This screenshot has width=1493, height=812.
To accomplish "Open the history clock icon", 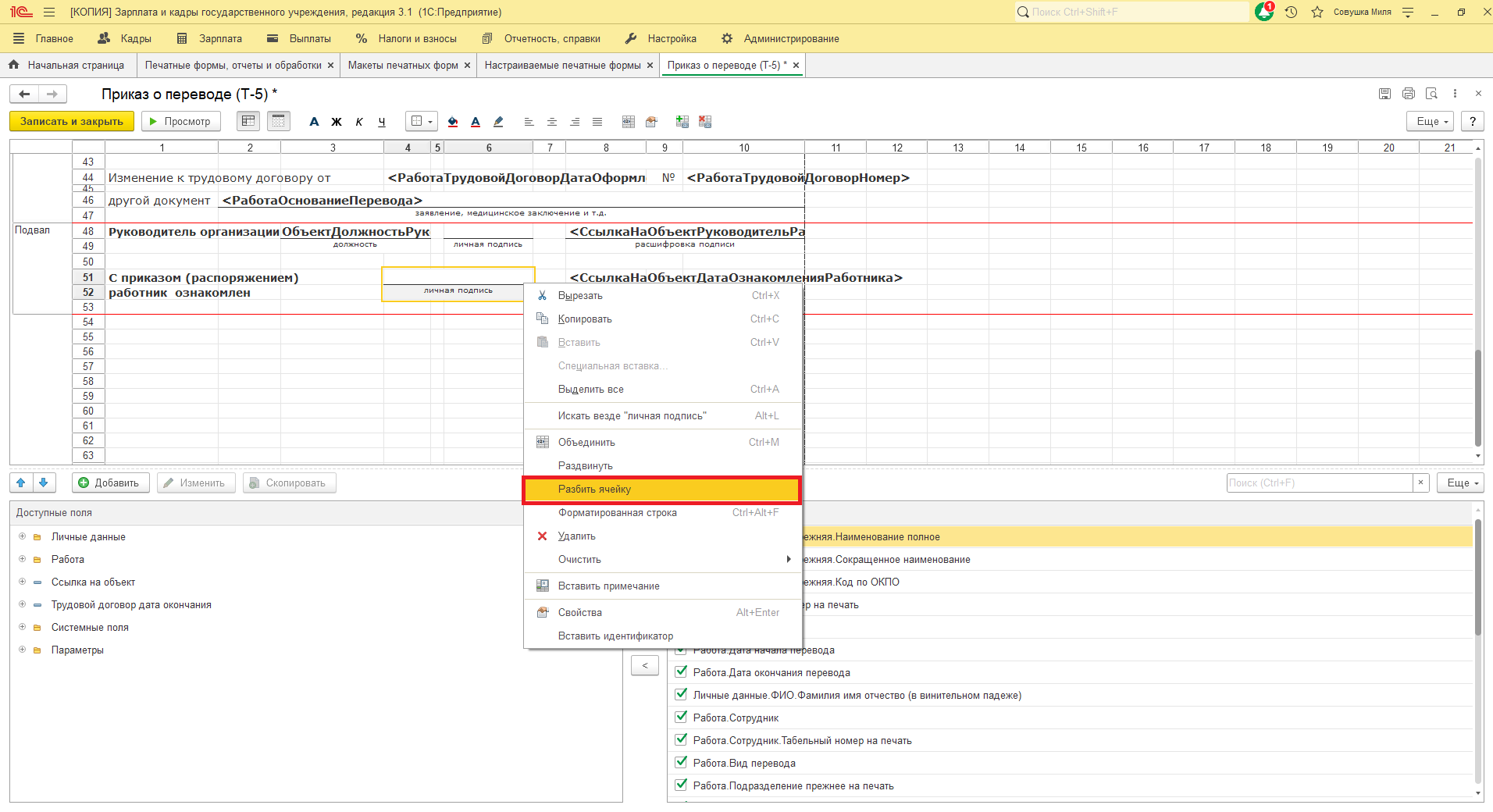I will pos(1291,12).
